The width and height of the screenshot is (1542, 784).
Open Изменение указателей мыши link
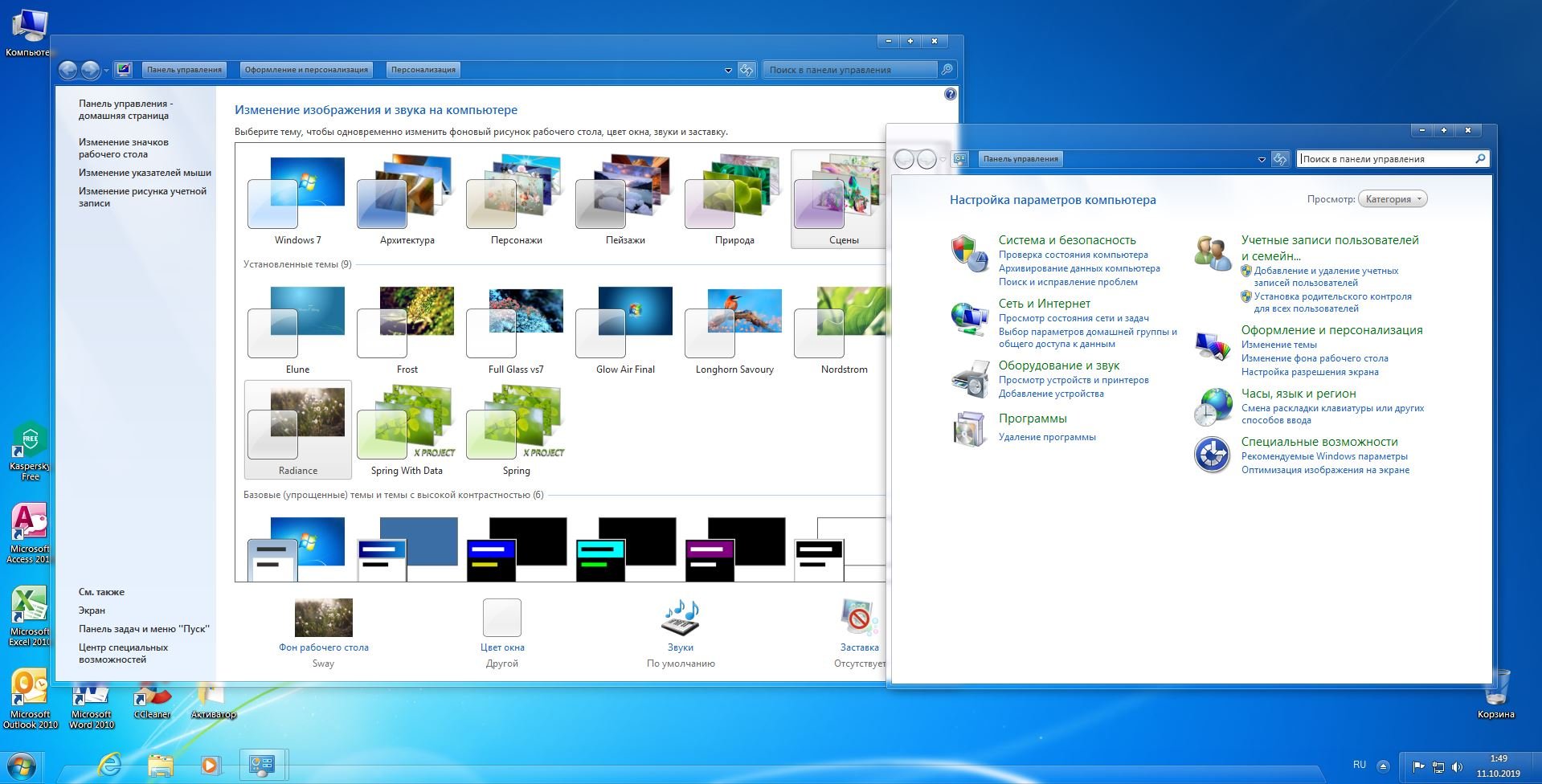(x=145, y=173)
